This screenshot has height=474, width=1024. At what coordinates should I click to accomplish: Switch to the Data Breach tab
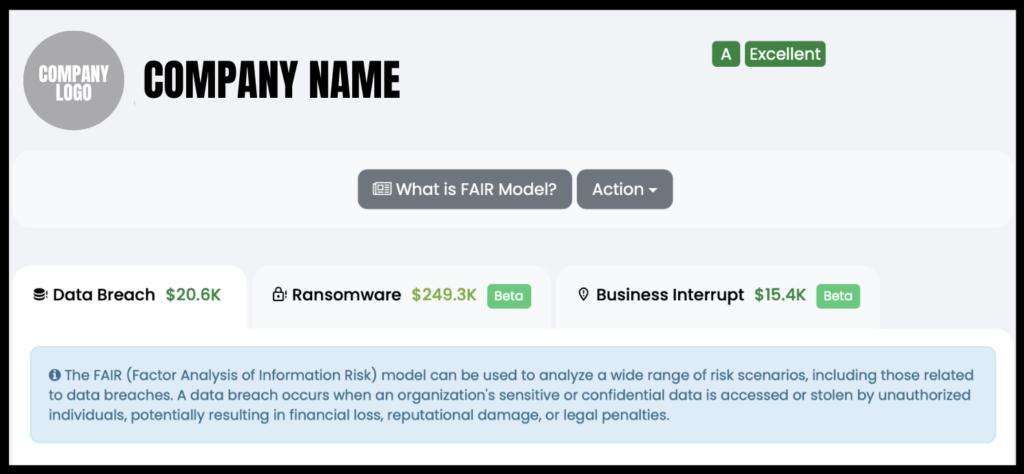pyautogui.click(x=104, y=295)
